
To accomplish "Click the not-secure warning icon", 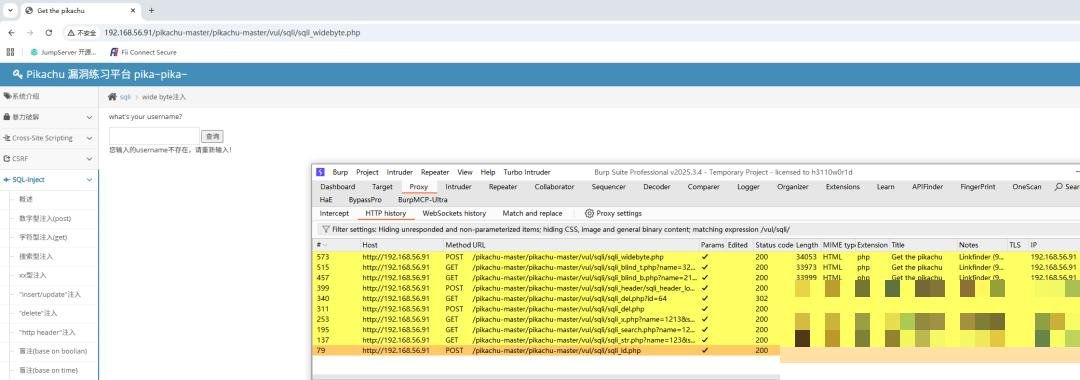I will click(71, 32).
